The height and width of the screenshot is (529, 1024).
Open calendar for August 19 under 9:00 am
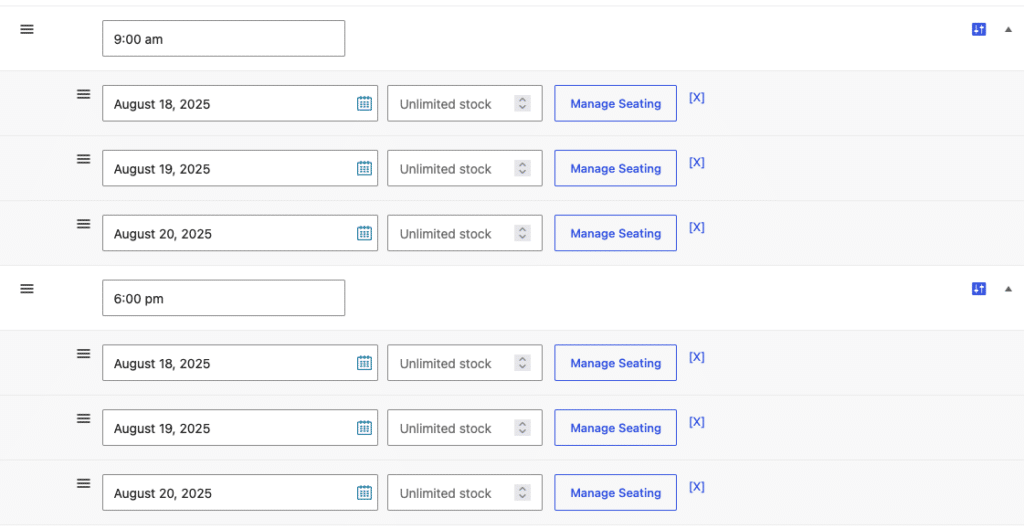[364, 168]
